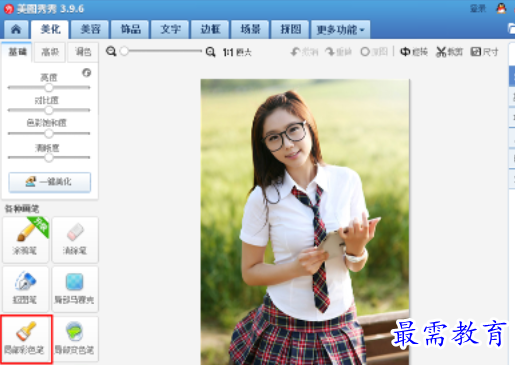Click the 撤销 undo button
The width and height of the screenshot is (515, 365).
pyautogui.click(x=304, y=52)
